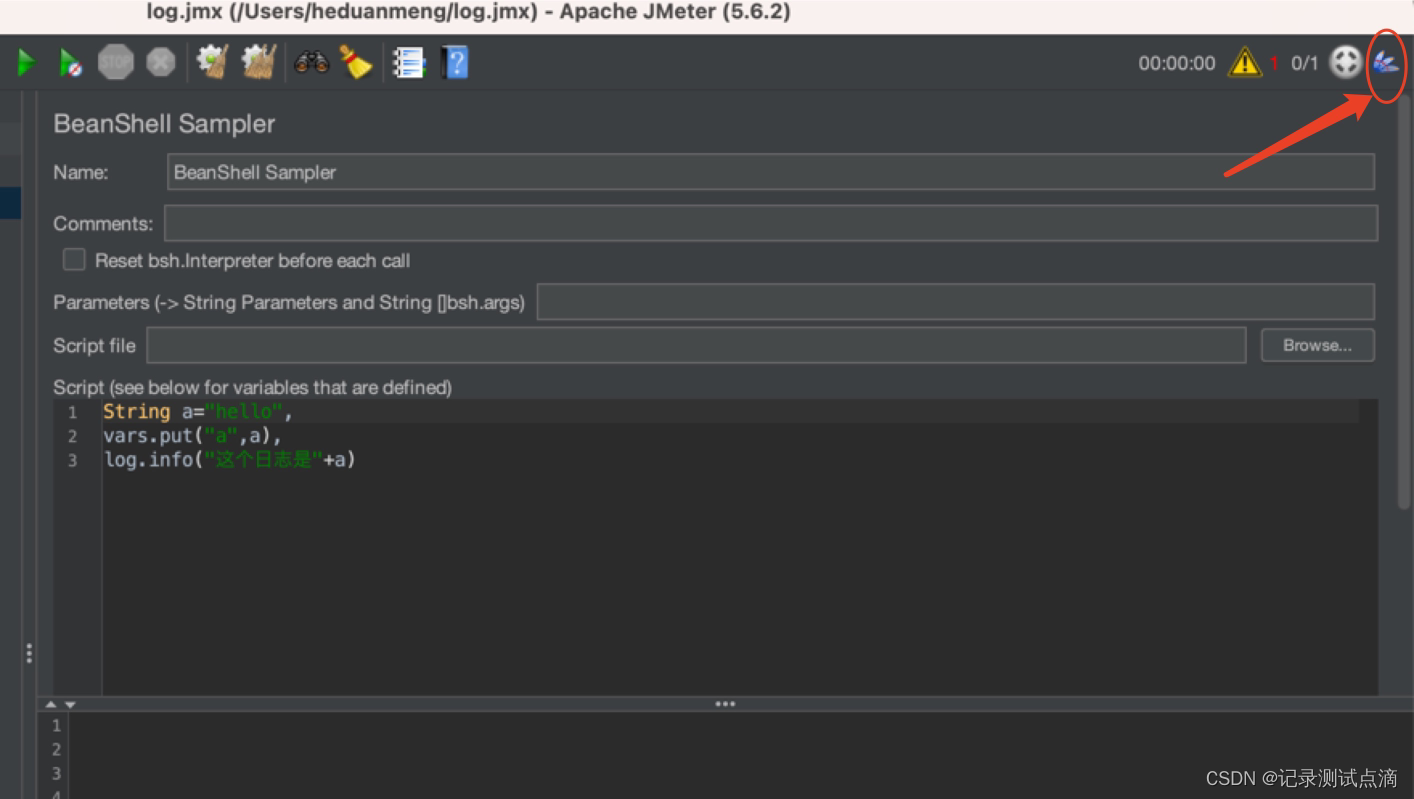Viewport: 1414px width, 799px height.
Task: Click script line starting with log.info
Action: click(x=229, y=460)
